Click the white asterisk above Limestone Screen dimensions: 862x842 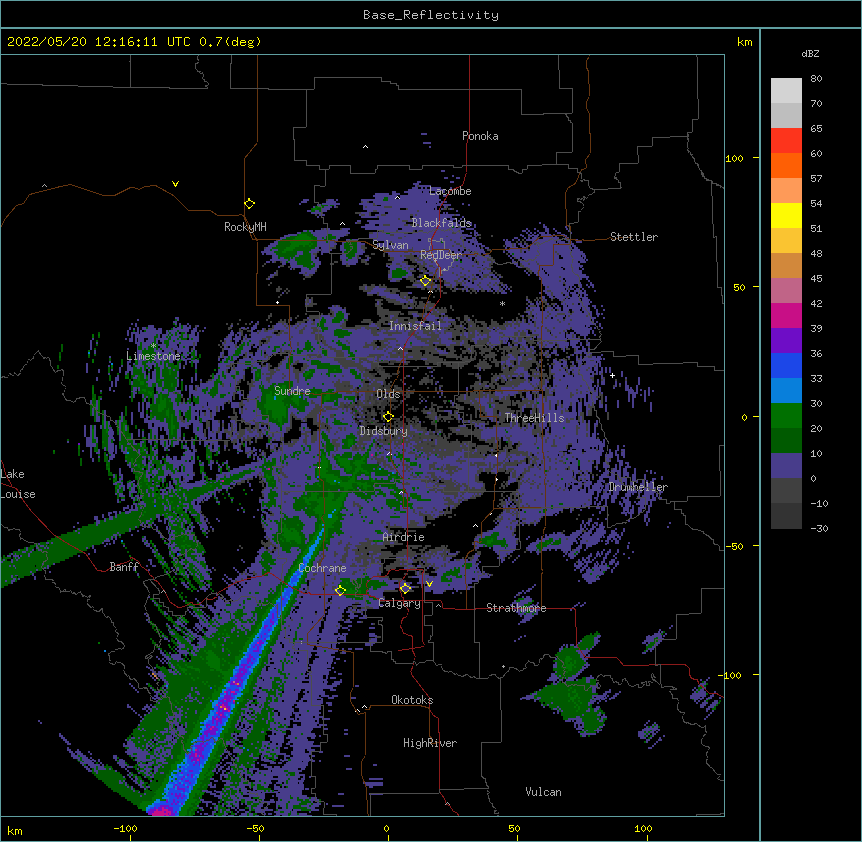(x=153, y=346)
